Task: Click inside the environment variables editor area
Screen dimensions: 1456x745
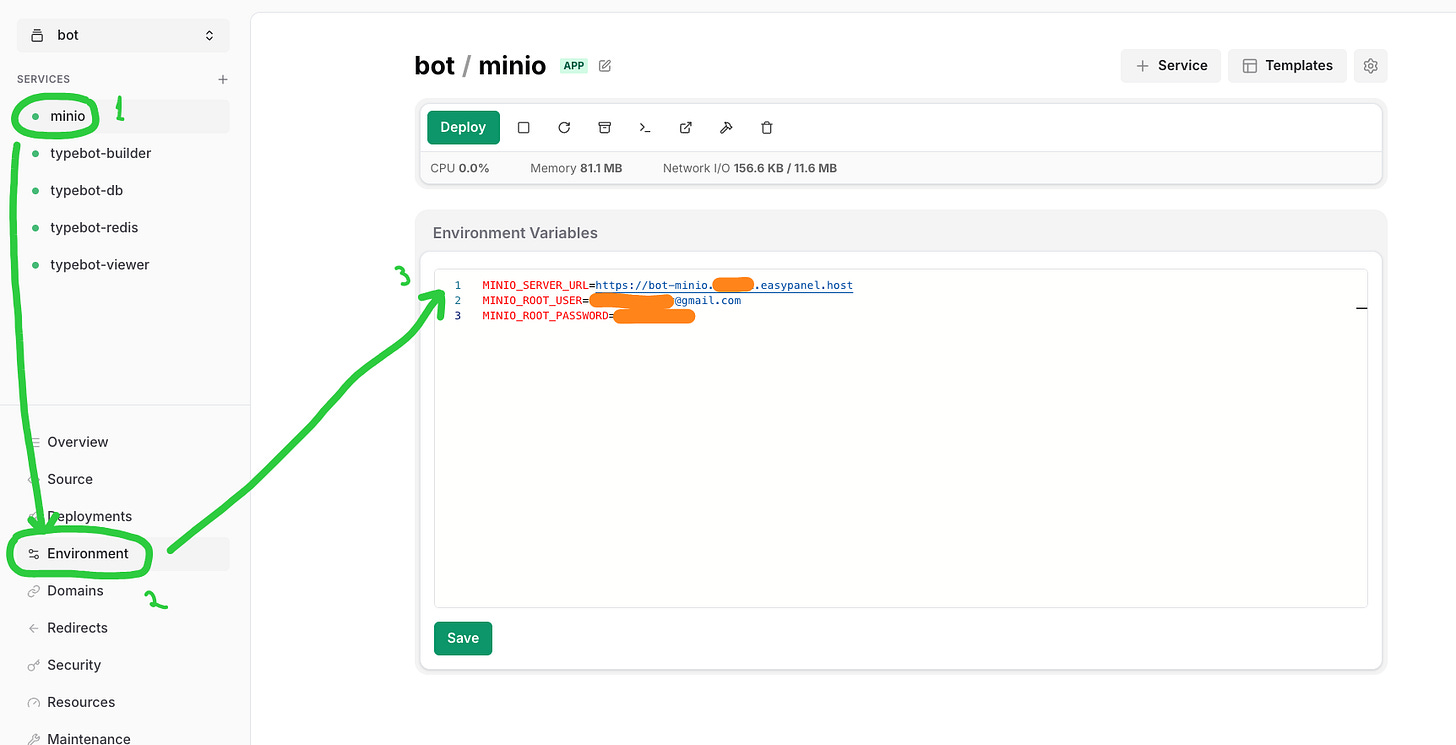Action: point(900,438)
